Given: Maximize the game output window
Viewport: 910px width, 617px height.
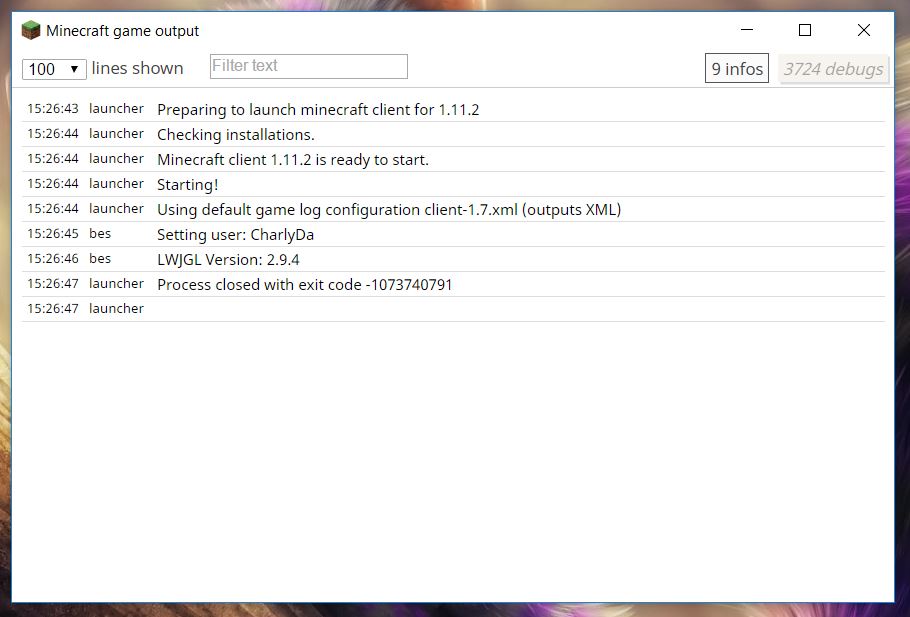Looking at the screenshot, I should point(805,30).
